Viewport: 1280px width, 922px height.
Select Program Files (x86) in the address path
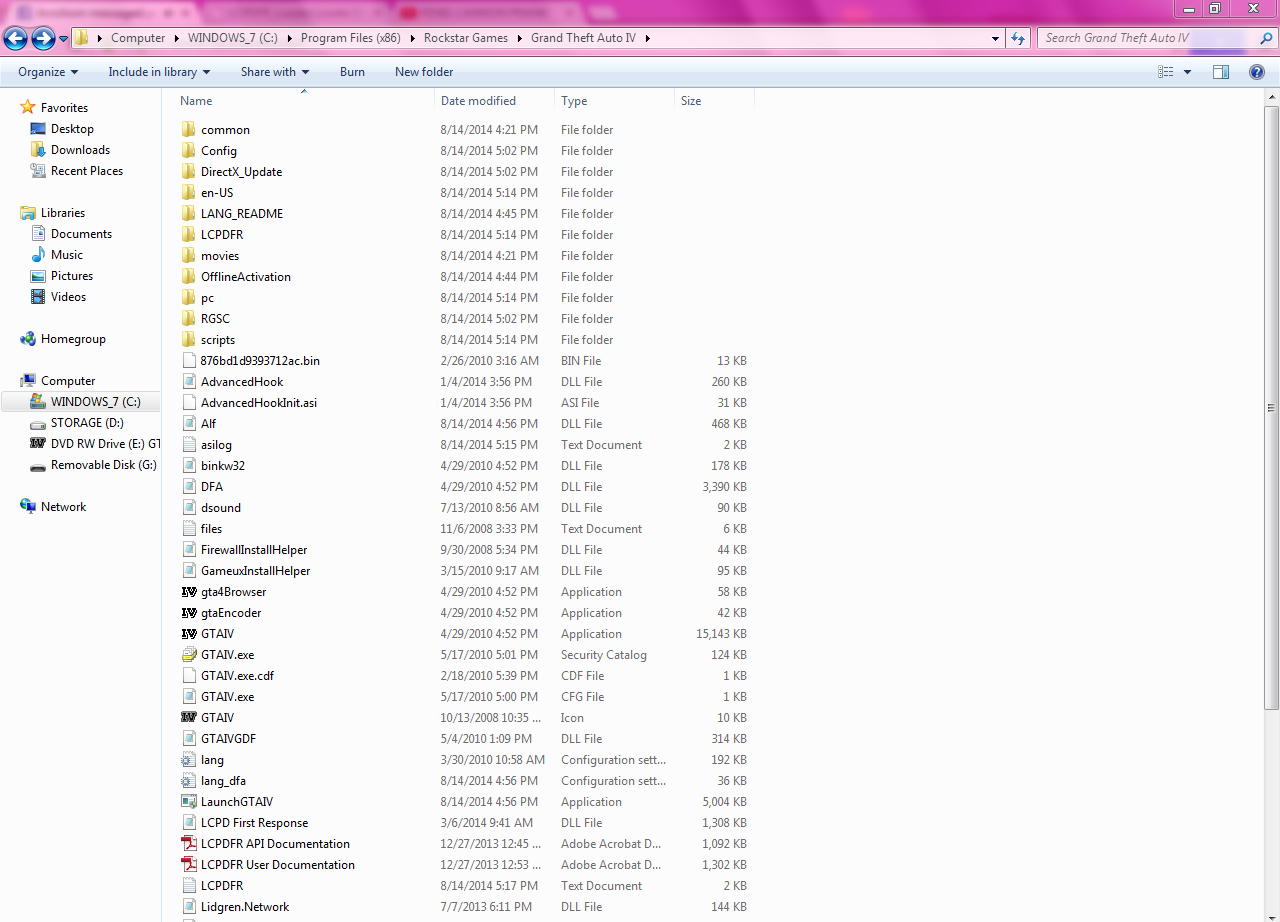[x=351, y=38]
